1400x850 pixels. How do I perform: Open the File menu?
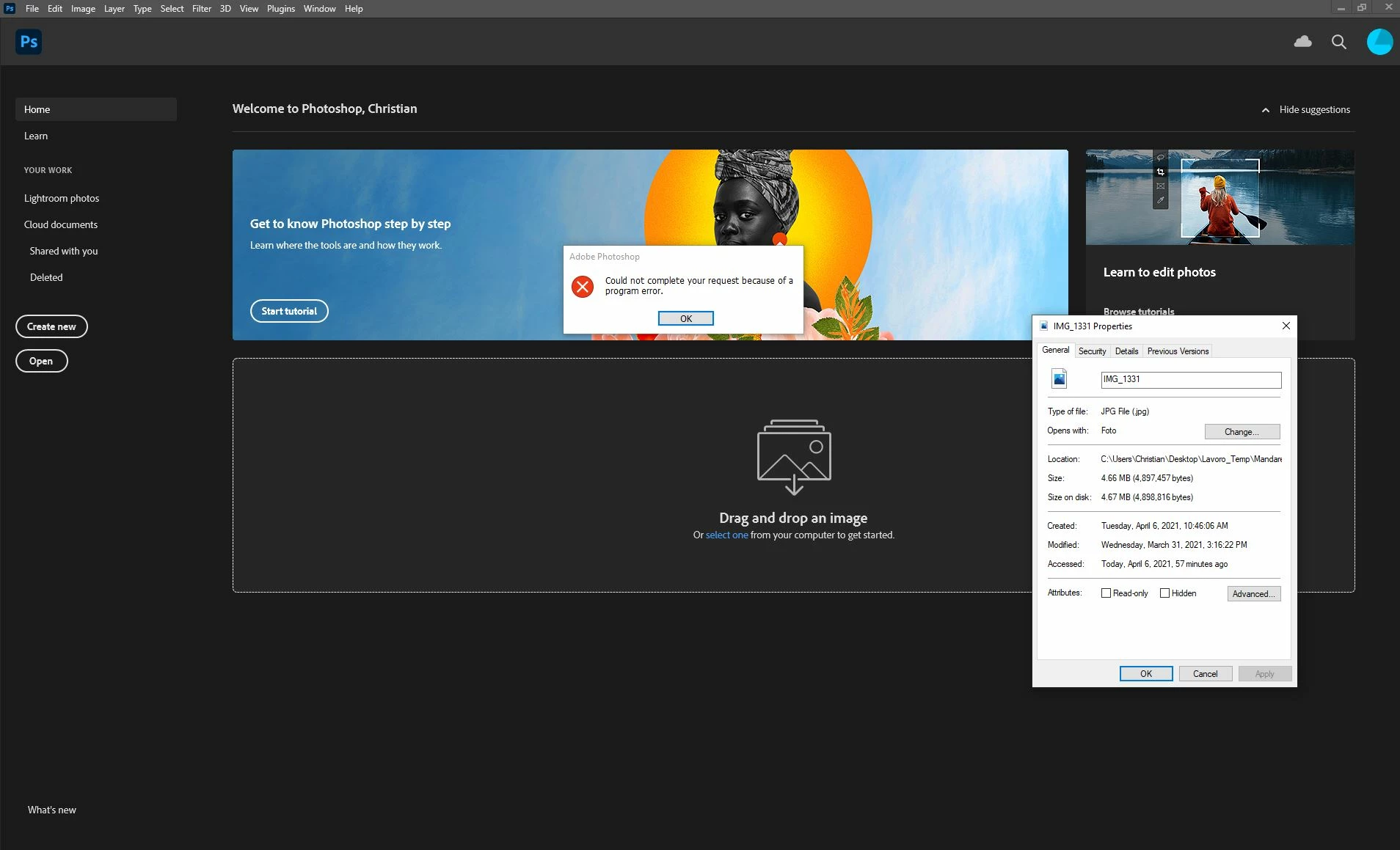(32, 9)
